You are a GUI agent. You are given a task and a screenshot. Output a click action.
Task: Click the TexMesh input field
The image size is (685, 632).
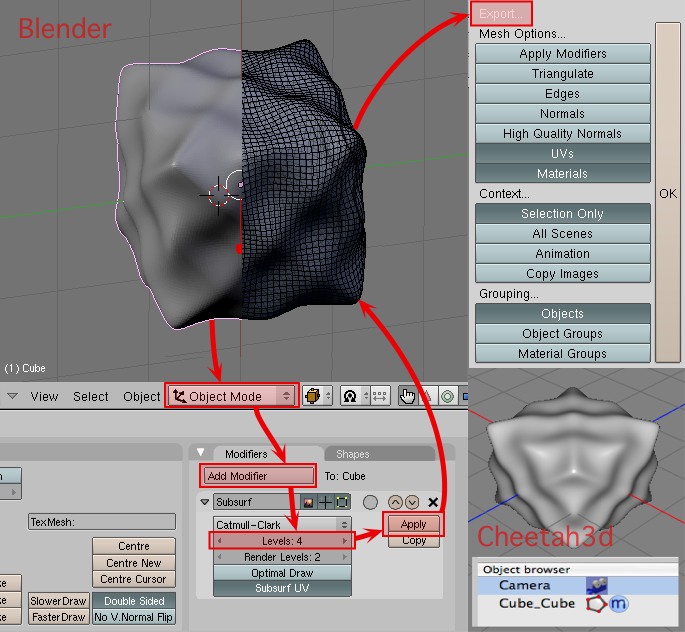(x=102, y=522)
